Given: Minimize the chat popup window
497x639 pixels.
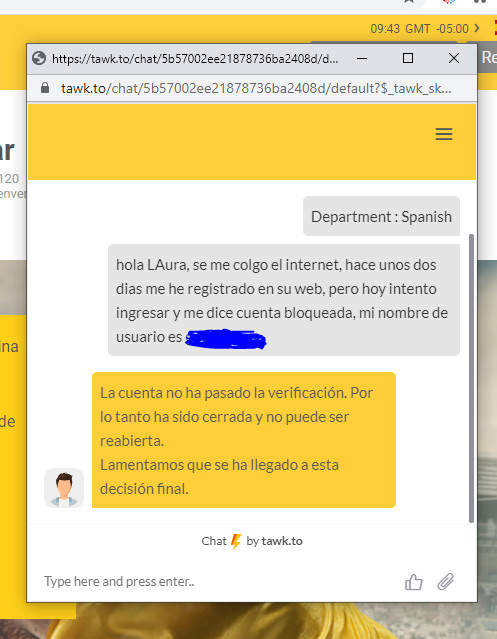Looking at the screenshot, I should click(362, 59).
